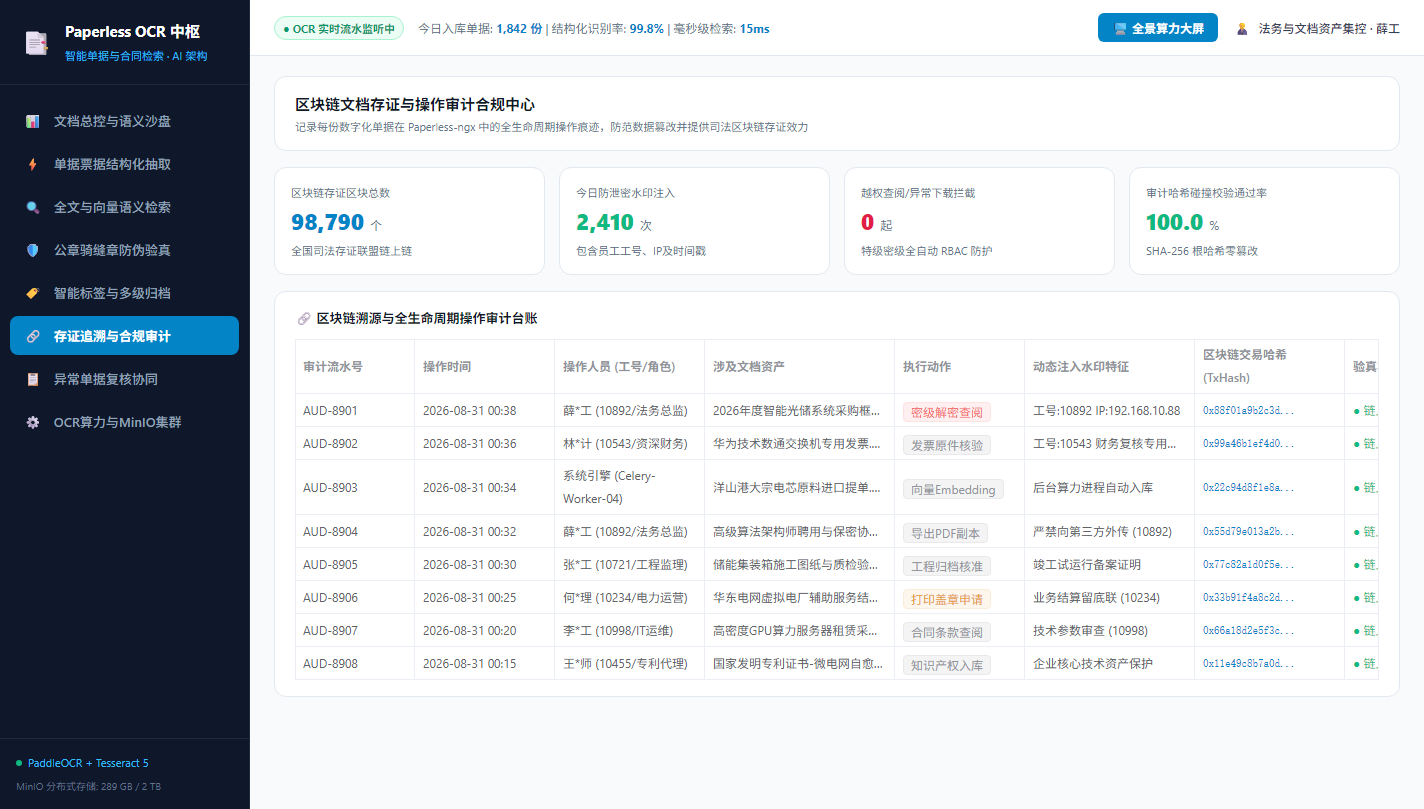This screenshot has height=809, width=1424.
Task: Open transaction hash 0x11e49c8b7a0d link
Action: pos(1248,664)
